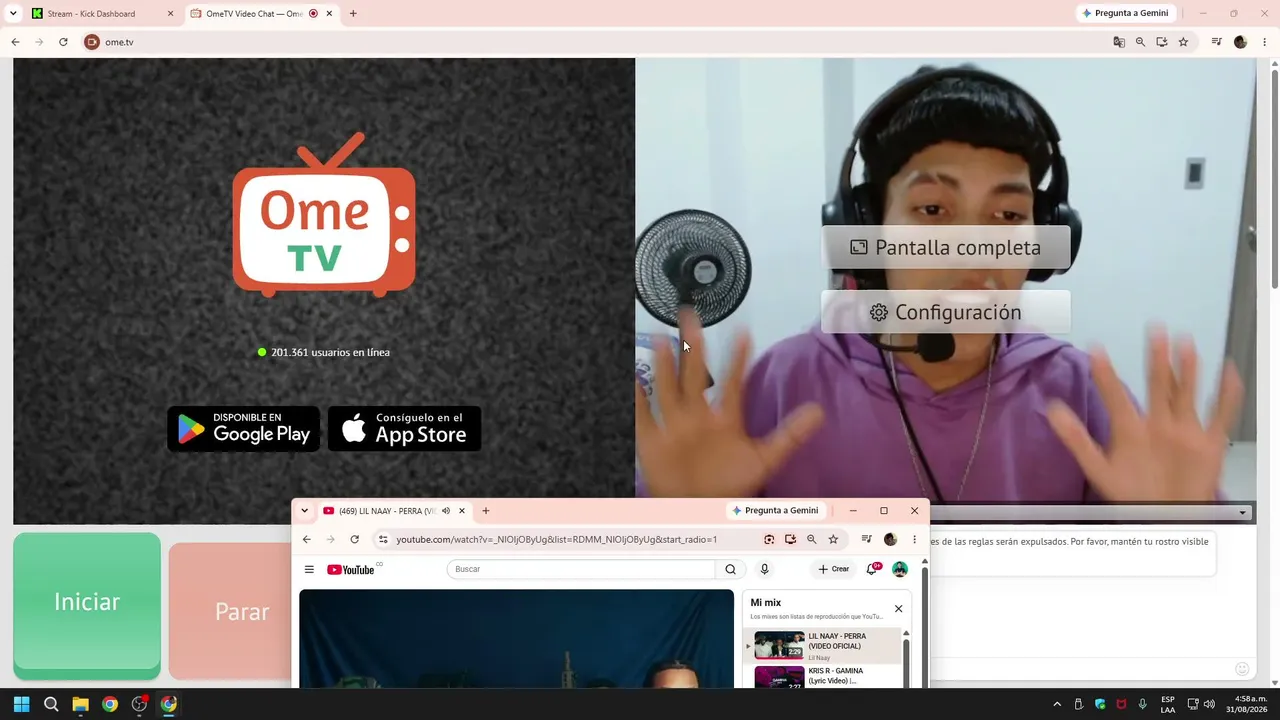The image size is (1280, 720).
Task: Open File Explorer from the taskbar
Action: pyautogui.click(x=80, y=704)
